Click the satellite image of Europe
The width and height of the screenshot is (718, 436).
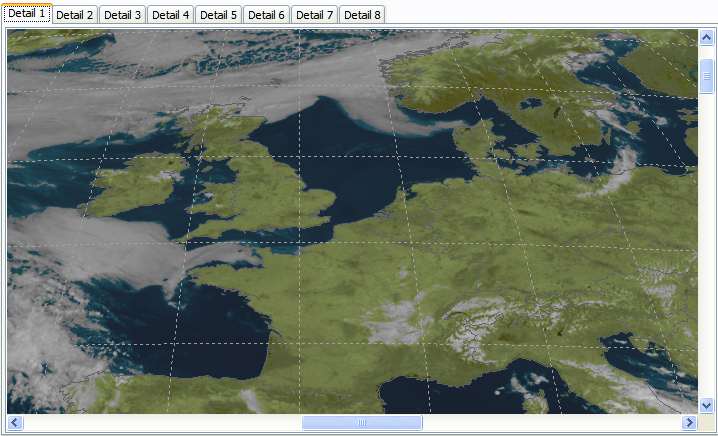click(353, 222)
